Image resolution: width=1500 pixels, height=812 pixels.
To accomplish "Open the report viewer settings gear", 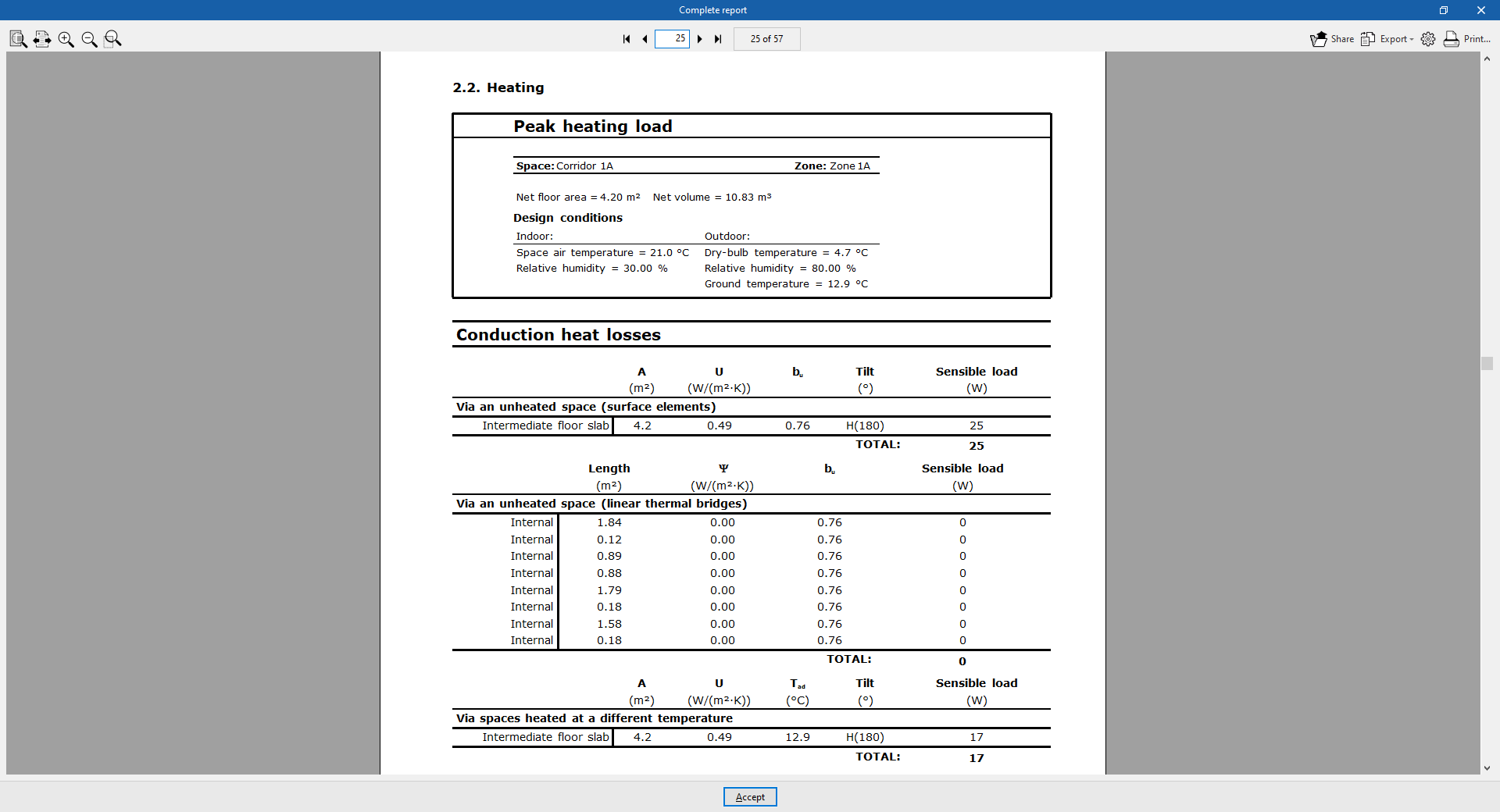I will click(1429, 39).
